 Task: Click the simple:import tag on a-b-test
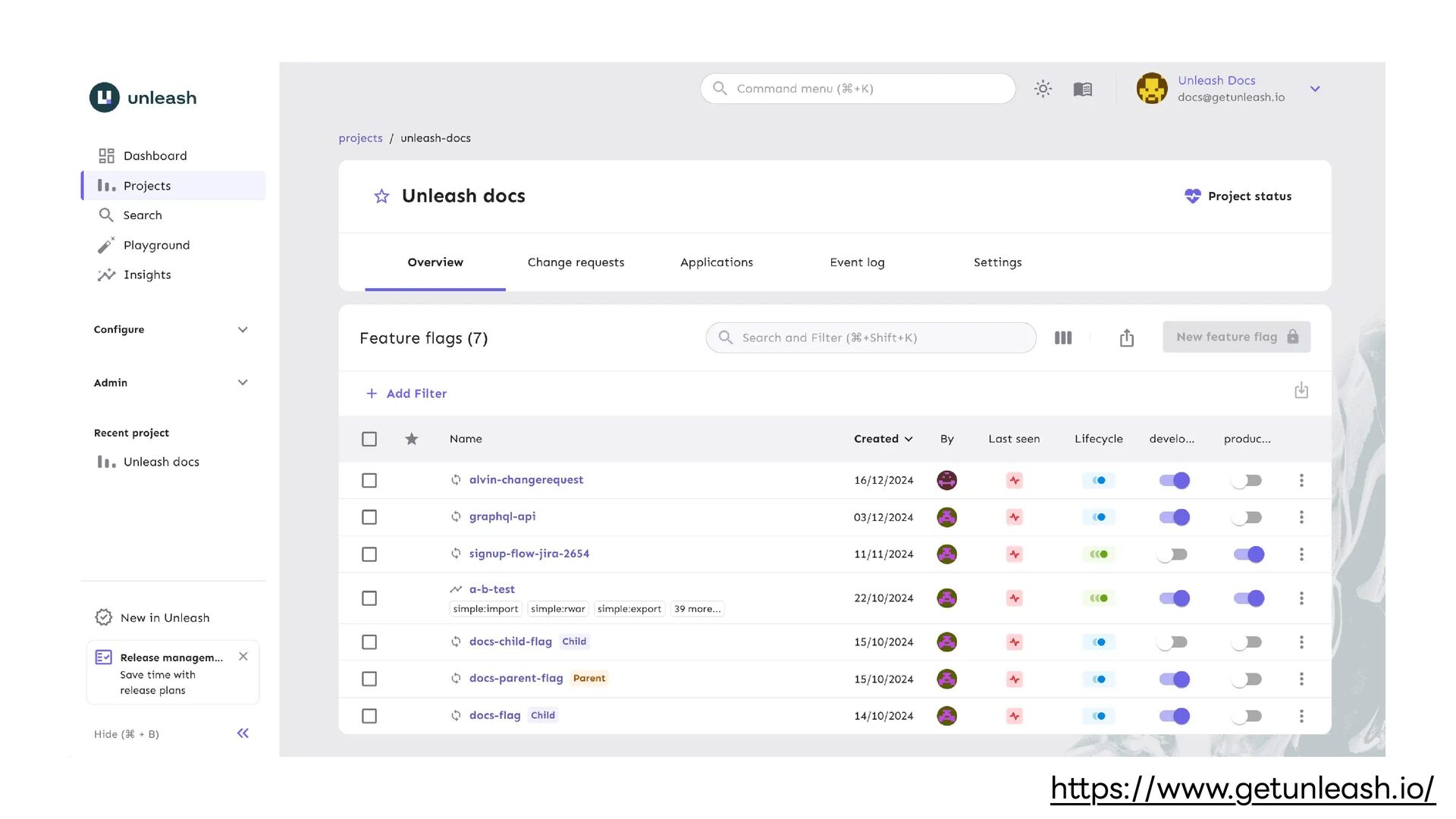[485, 609]
